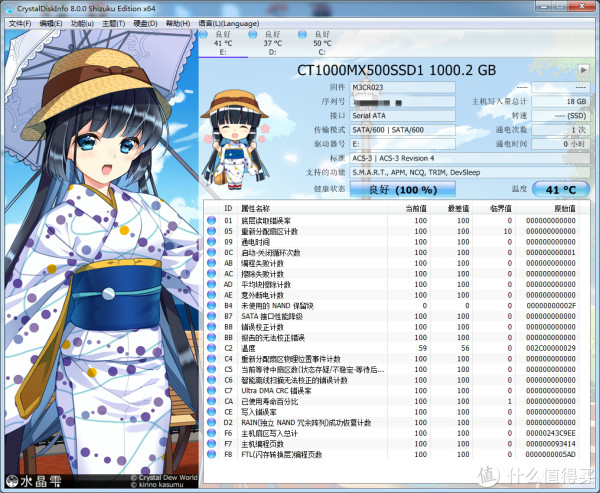Click the status icon for attribute AE
This screenshot has width=600, height=493.
211,295
